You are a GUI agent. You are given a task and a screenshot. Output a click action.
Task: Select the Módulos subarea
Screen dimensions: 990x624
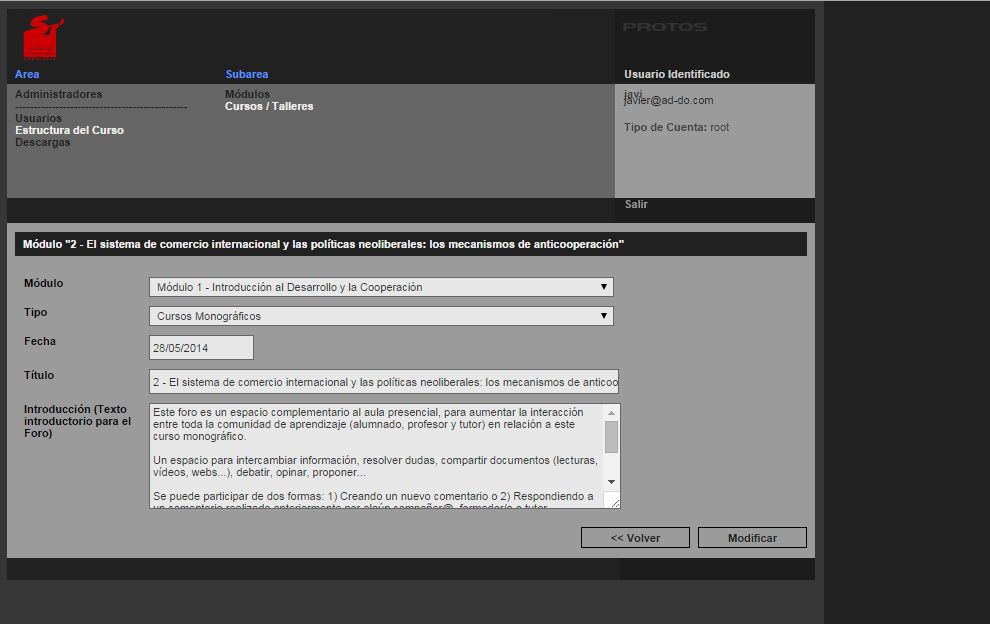[247, 94]
